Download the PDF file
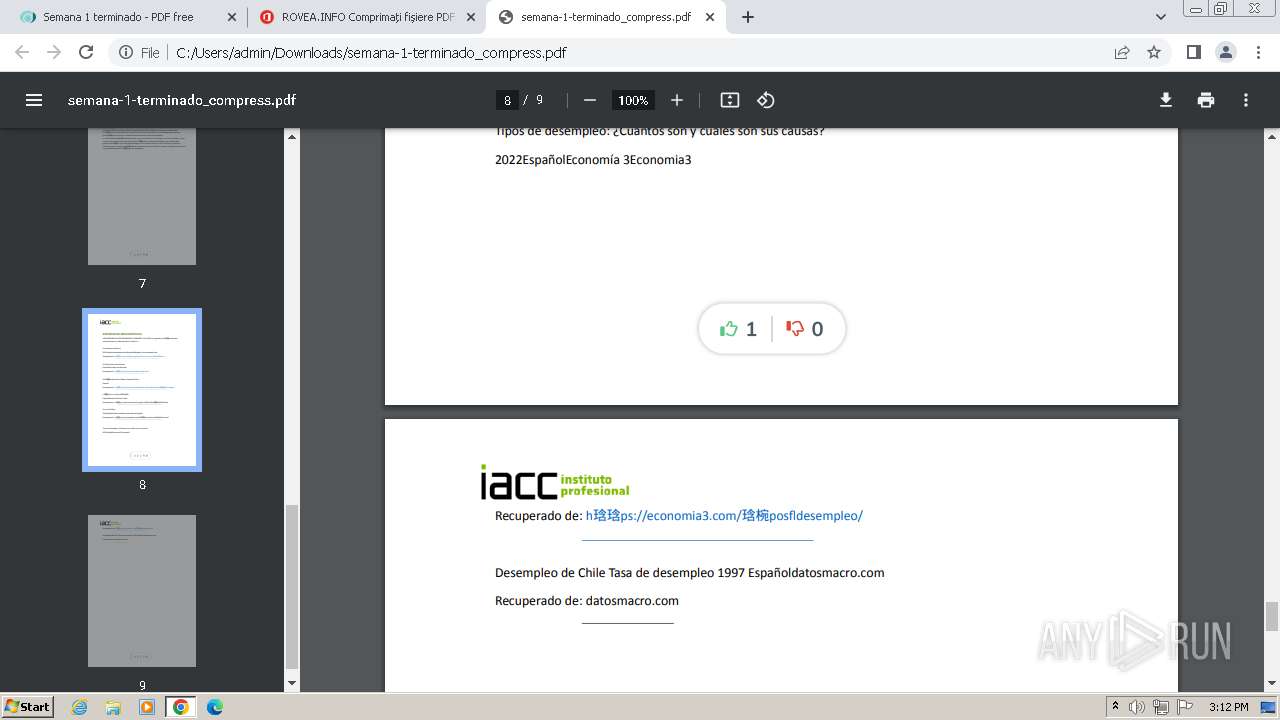Screen dimensions: 1280x720 1166,100
